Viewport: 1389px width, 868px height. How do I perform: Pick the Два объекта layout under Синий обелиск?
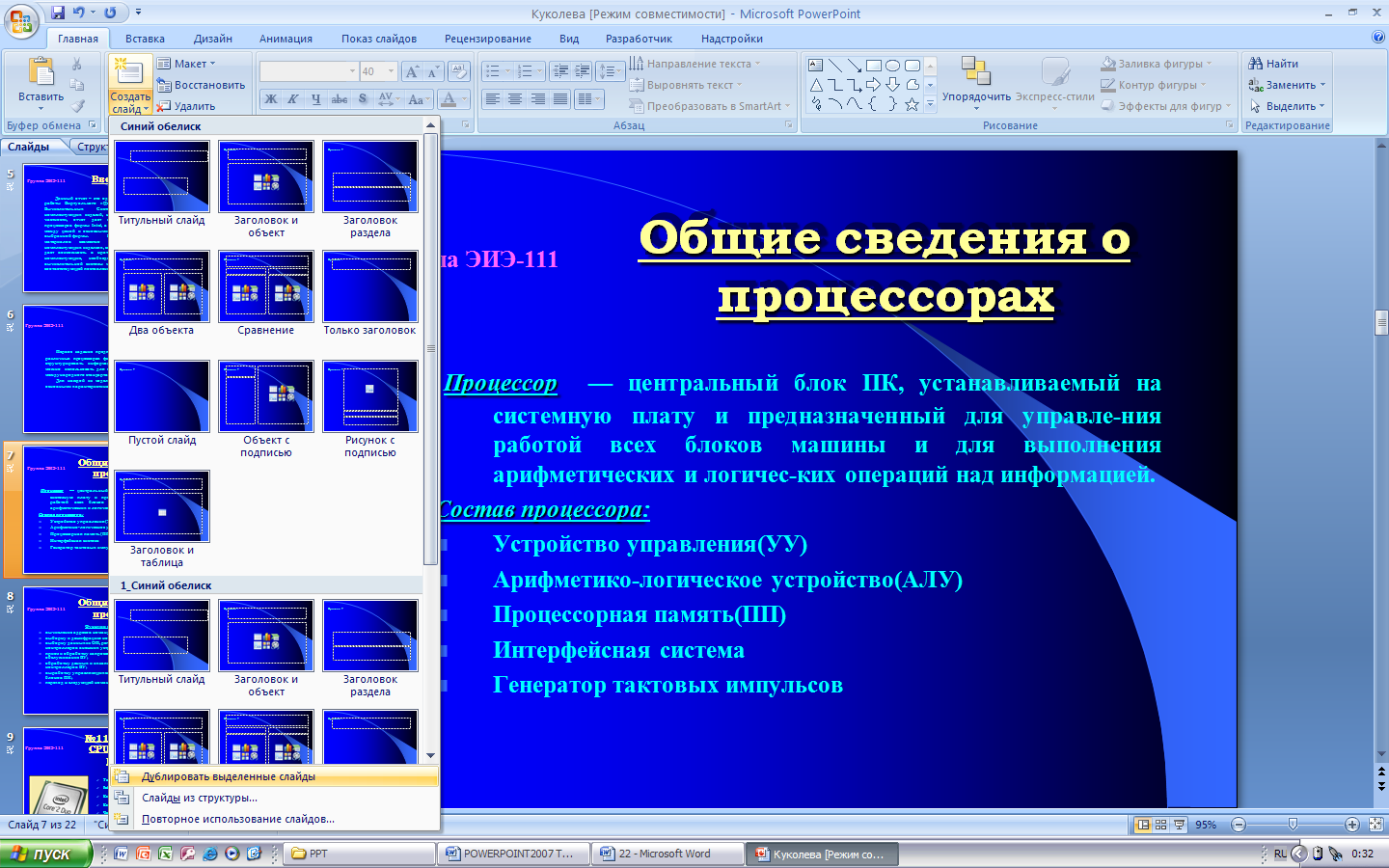162,293
